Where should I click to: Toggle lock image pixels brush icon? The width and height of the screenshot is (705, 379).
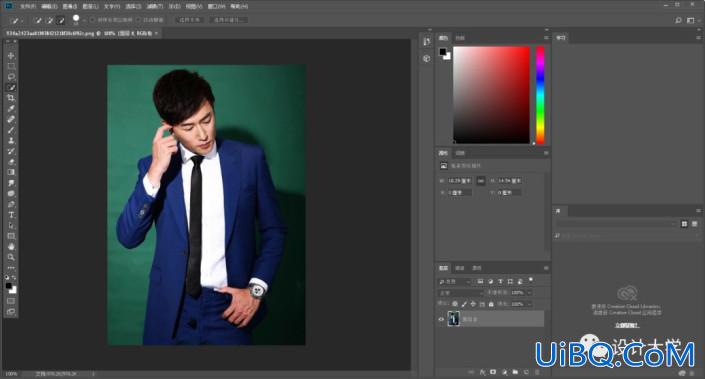click(464, 304)
